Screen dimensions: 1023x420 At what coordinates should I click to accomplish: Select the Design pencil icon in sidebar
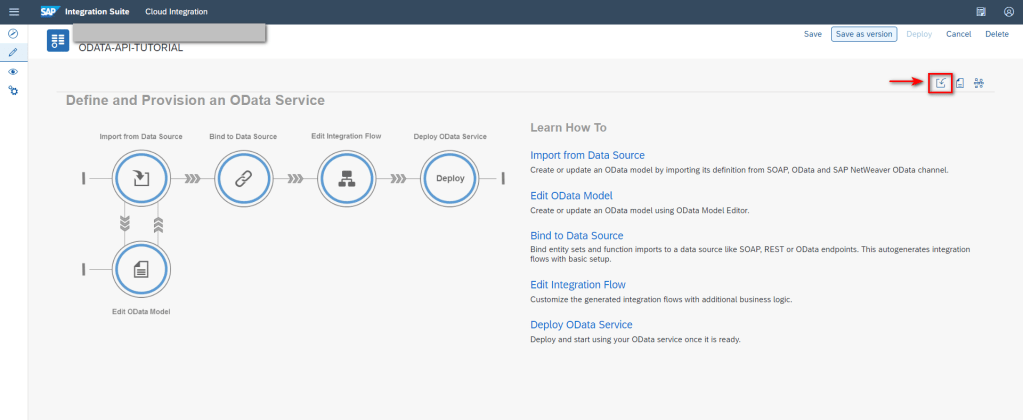[x=13, y=52]
